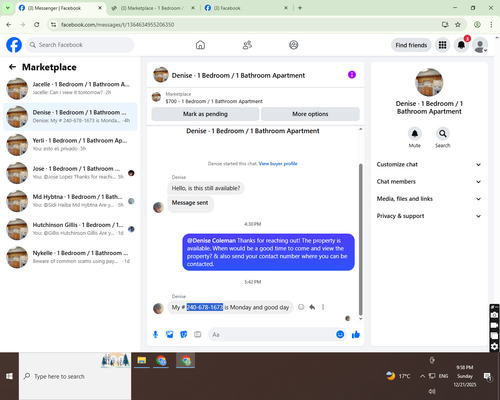
Task: Open the Groups icon in top navigation
Action: click(294, 45)
